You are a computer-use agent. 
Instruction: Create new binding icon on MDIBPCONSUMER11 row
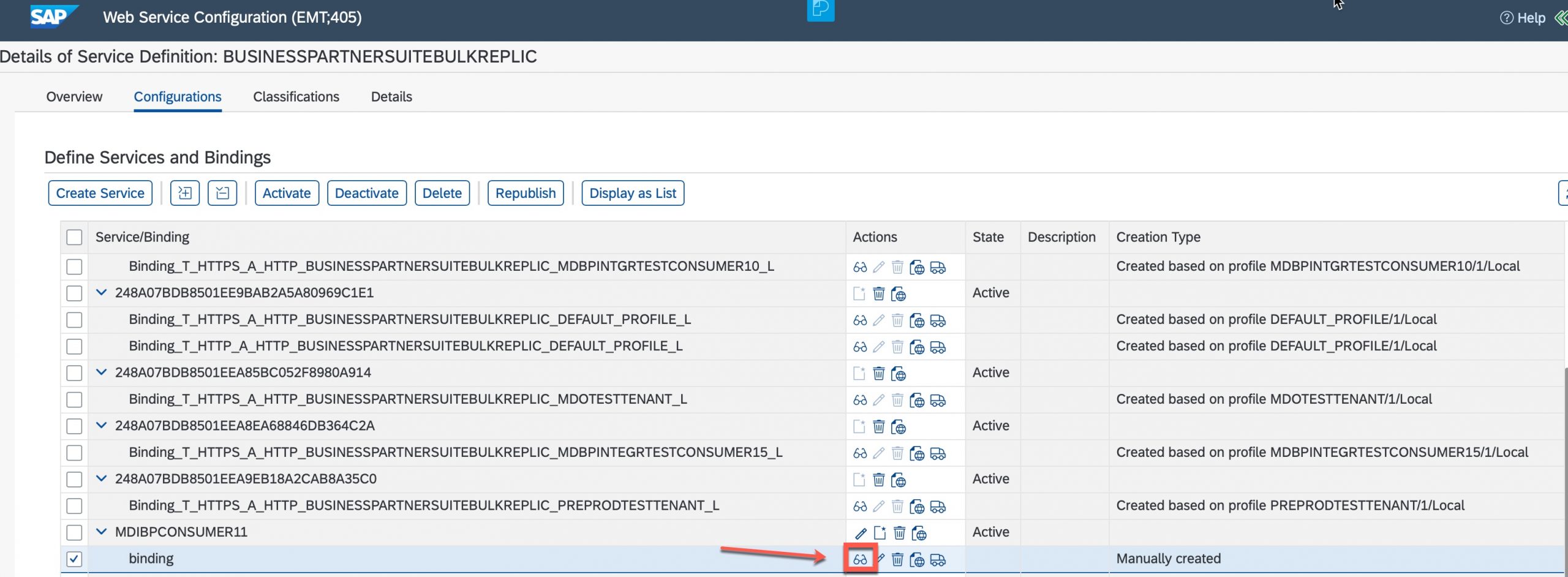880,532
